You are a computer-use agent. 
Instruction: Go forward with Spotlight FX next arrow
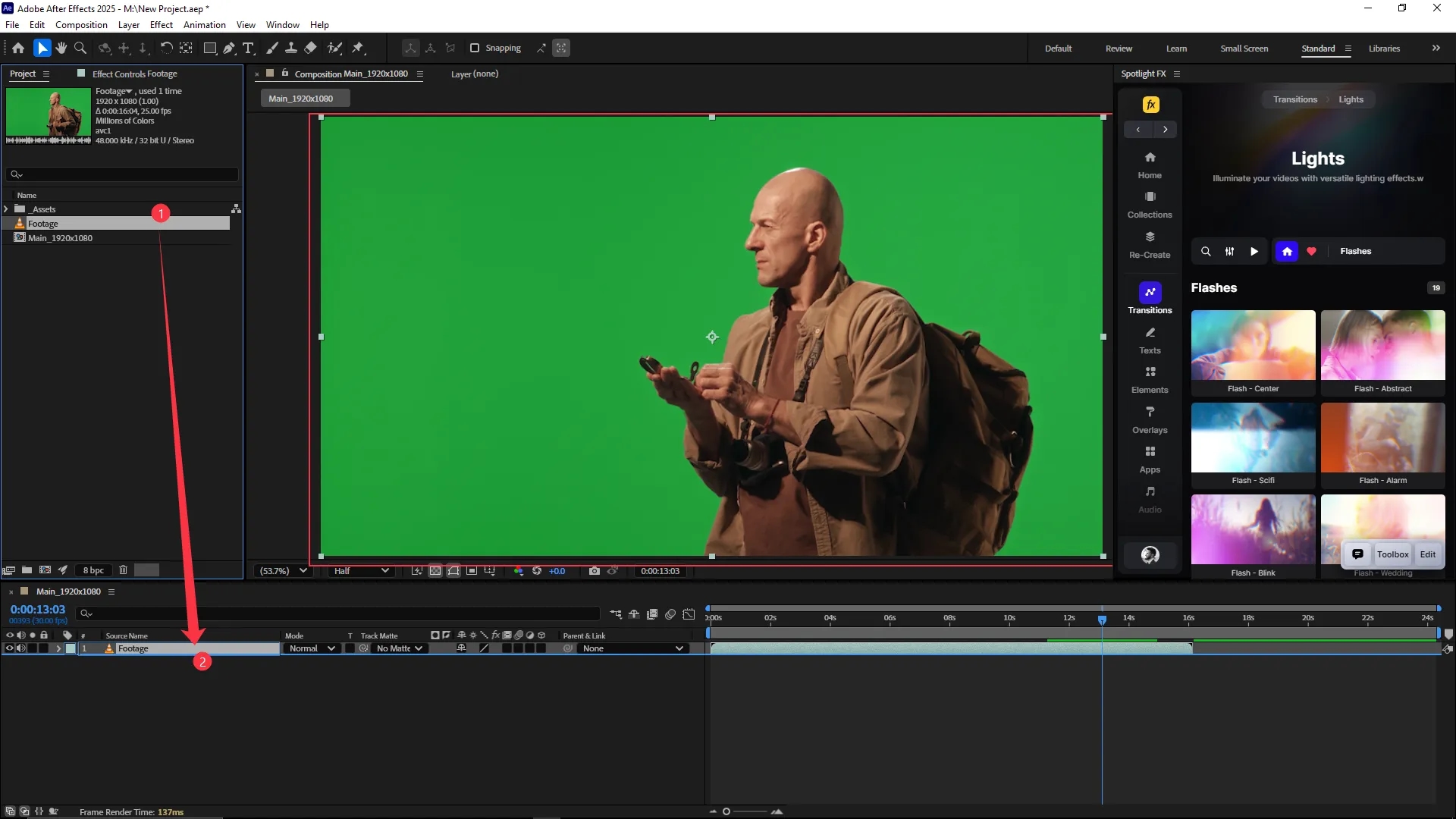point(1165,129)
